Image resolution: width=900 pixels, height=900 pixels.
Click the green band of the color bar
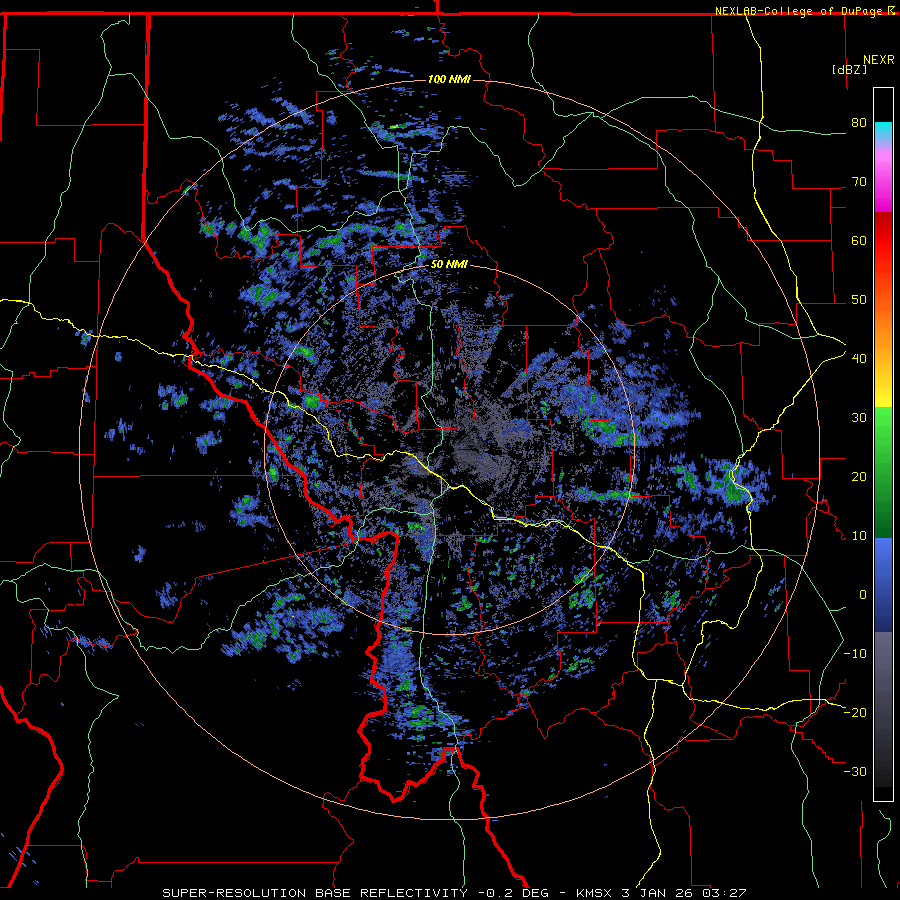point(883,472)
